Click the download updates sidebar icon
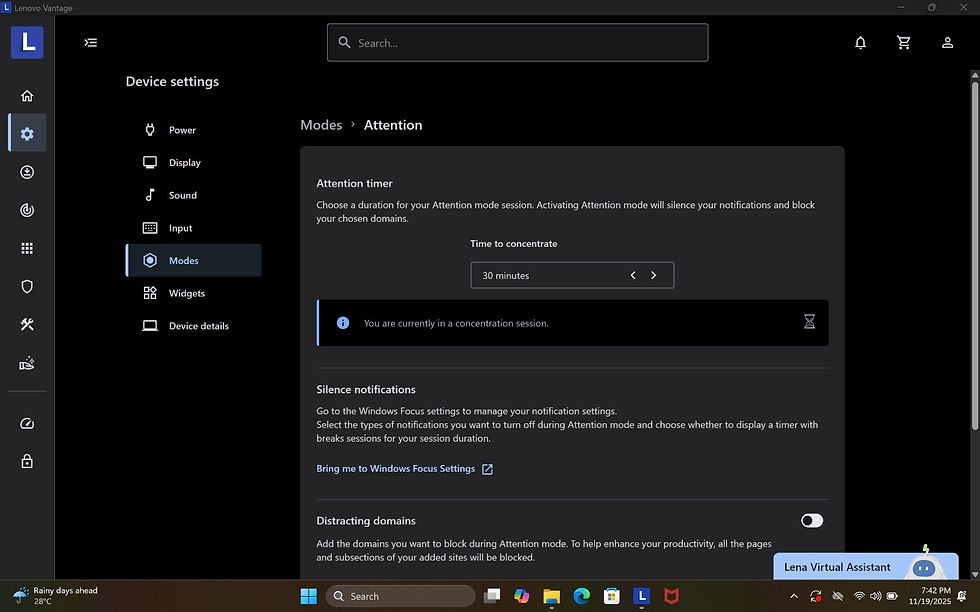The image size is (980, 612). tap(27, 172)
